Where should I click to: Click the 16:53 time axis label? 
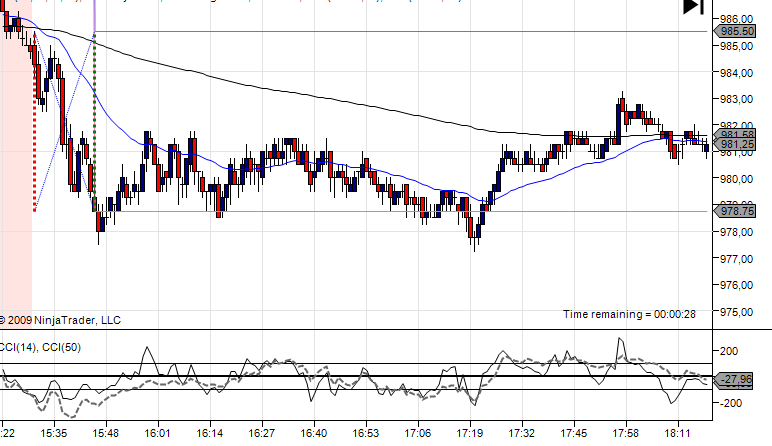click(x=366, y=434)
